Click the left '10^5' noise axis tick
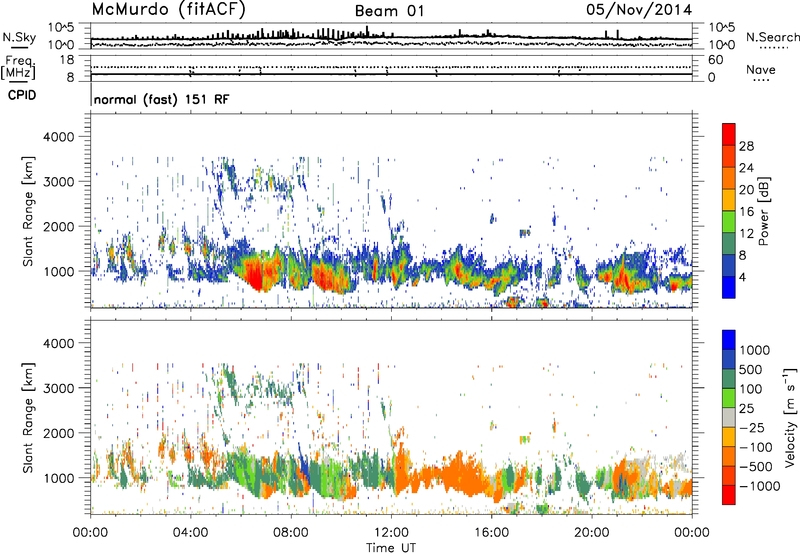Viewport: 800px width, 554px height. 62,27
